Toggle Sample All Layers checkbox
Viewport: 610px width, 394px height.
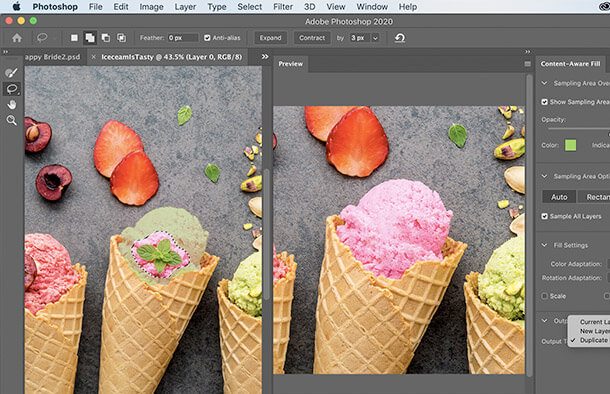545,216
